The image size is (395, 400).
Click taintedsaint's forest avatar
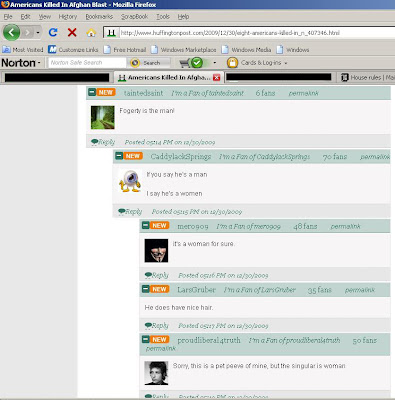point(103,117)
